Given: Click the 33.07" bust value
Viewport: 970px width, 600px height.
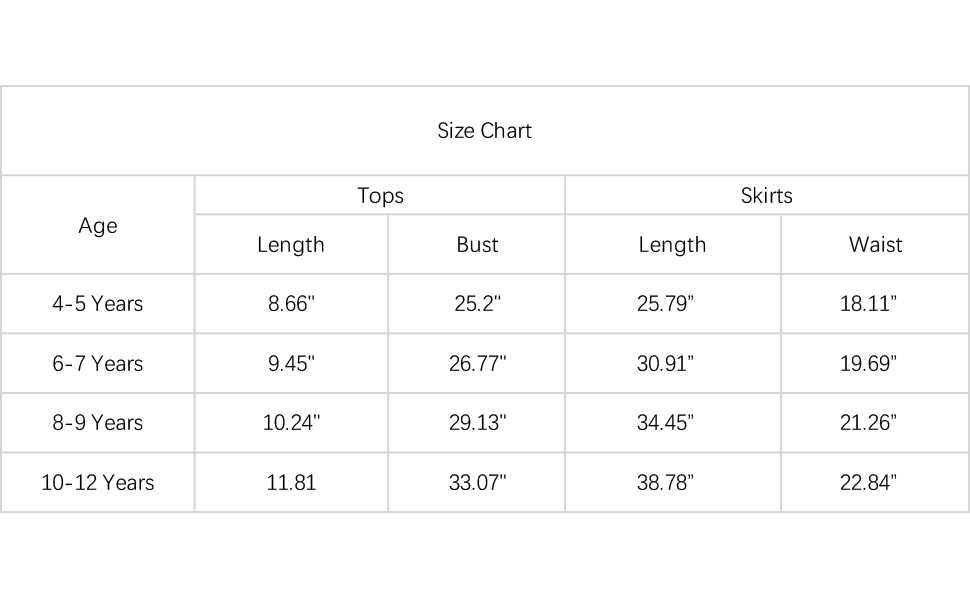Looking at the screenshot, I should pos(477,483).
